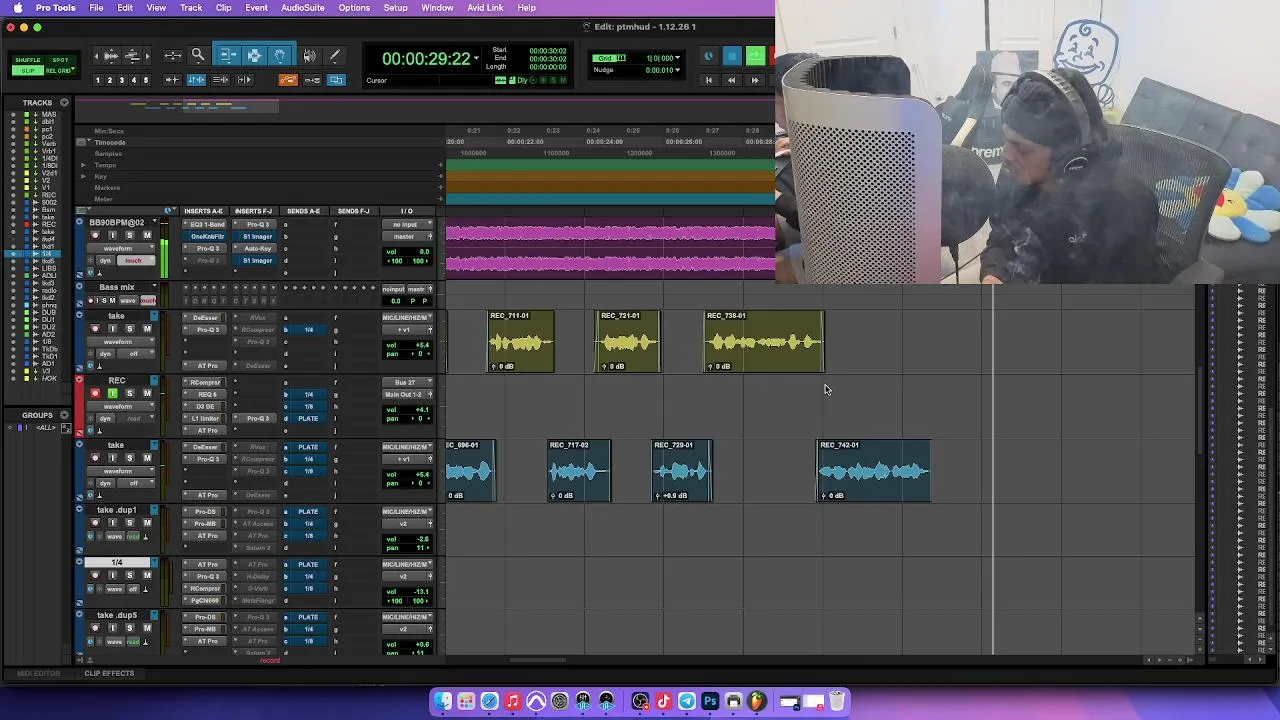Viewport: 1280px width, 720px height.
Task: Switch to Clip Effects tab
Action: [x=109, y=673]
